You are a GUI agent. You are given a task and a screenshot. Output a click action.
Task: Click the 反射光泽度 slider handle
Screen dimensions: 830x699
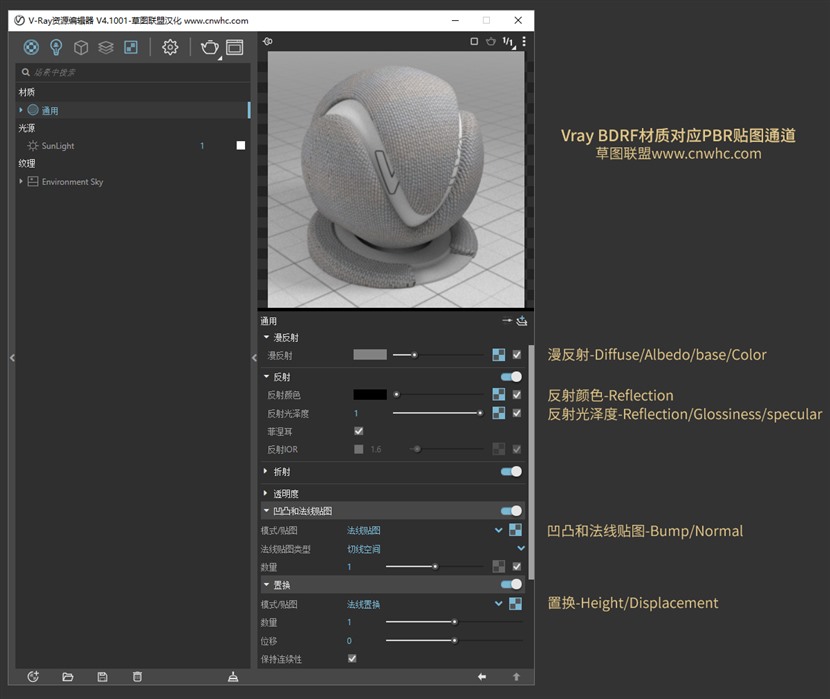click(480, 413)
